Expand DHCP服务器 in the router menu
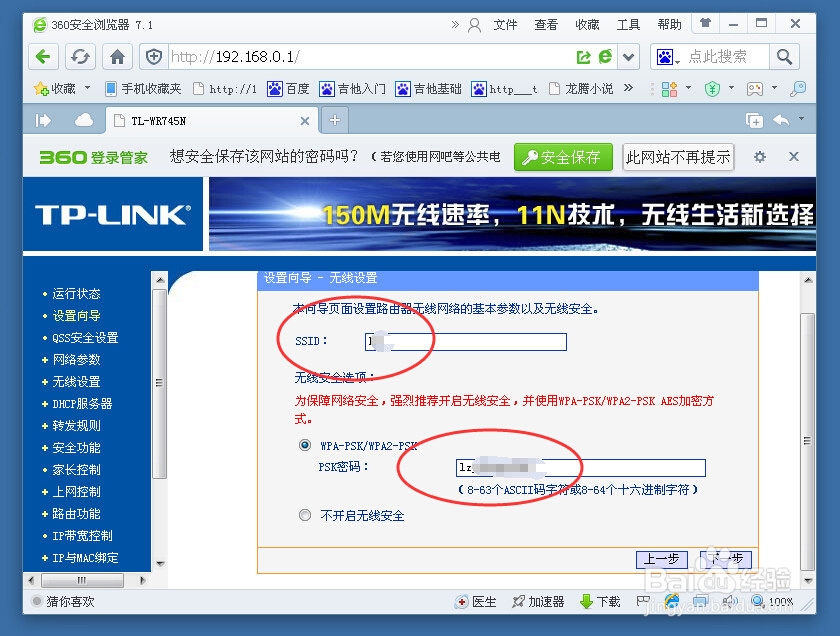 tap(82, 403)
